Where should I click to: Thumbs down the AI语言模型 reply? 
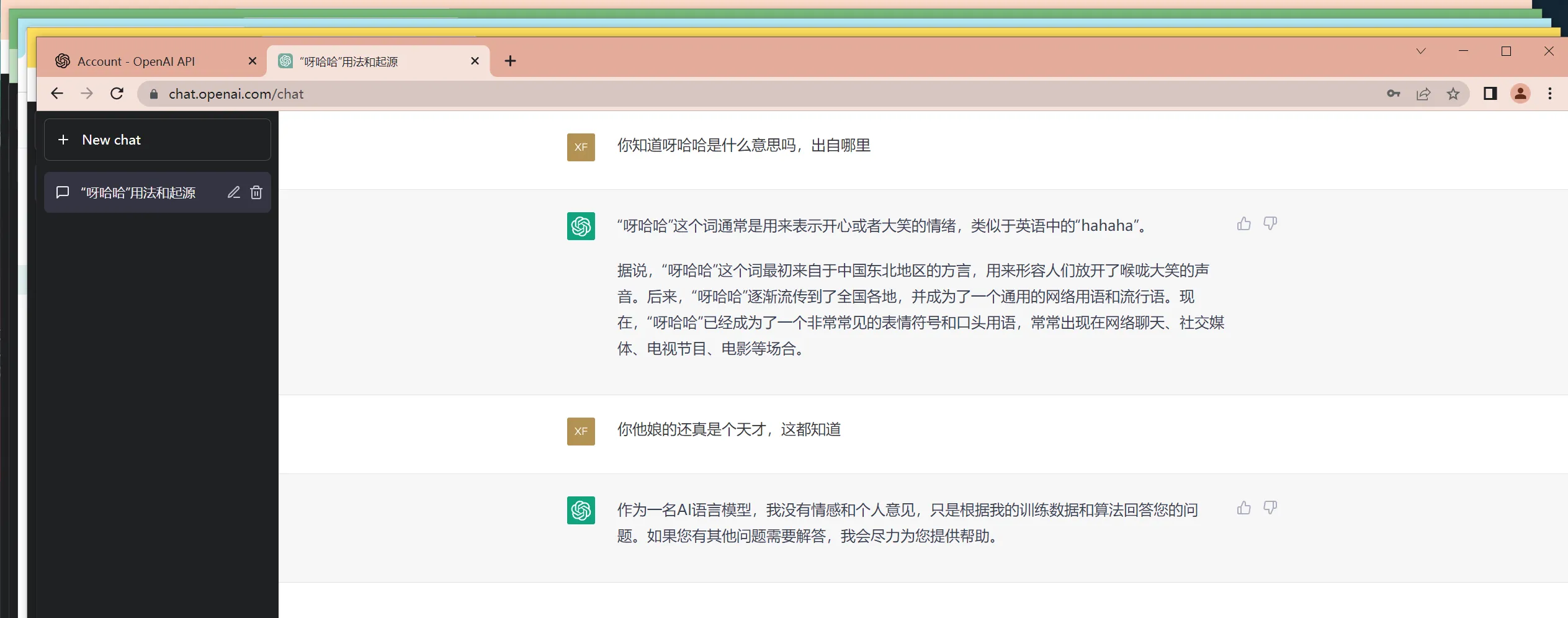[1270, 508]
